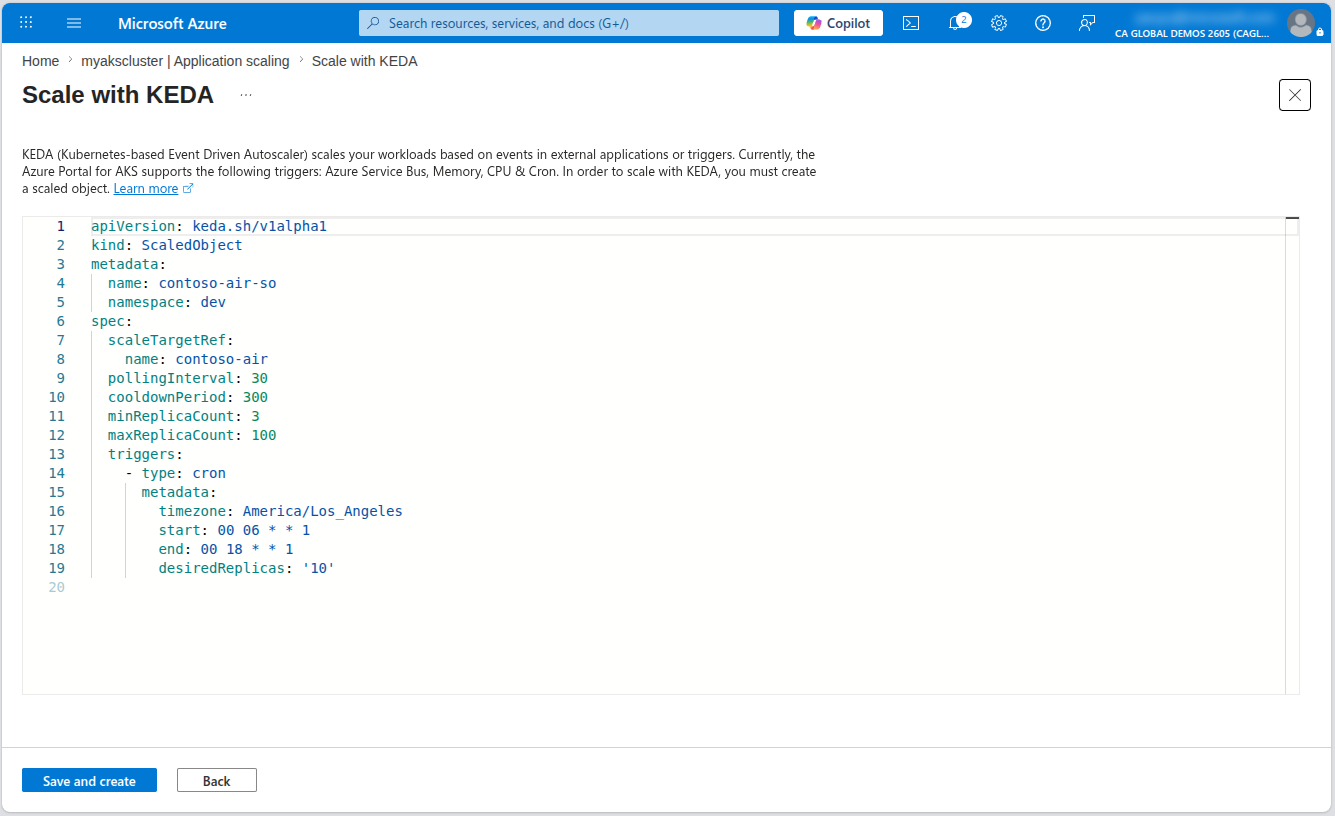Click the name contoso-air-so value

click(x=217, y=283)
